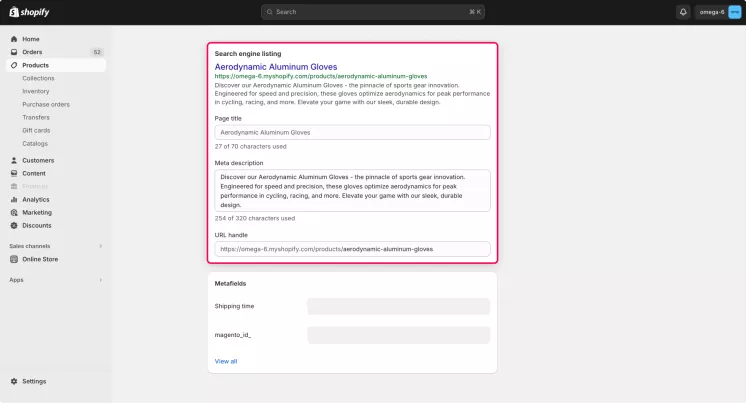Click the Discounts badge icon

coord(14,226)
